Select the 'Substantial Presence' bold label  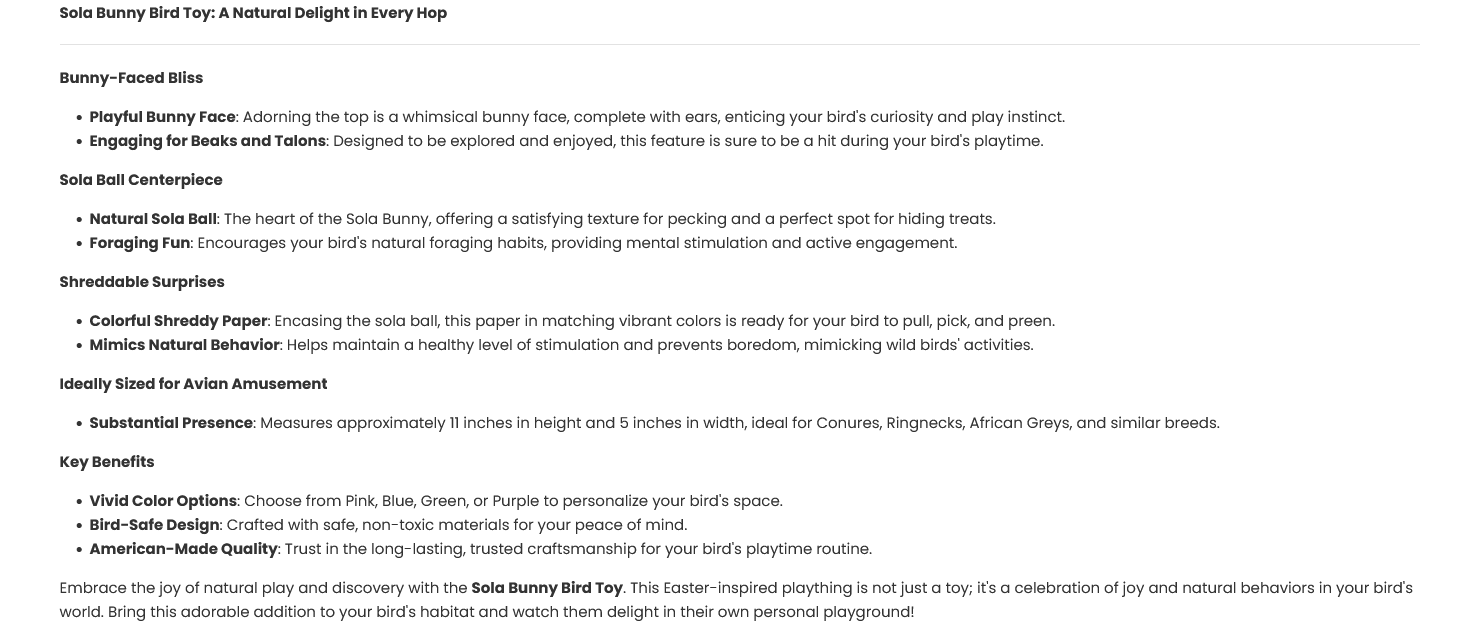[171, 423]
